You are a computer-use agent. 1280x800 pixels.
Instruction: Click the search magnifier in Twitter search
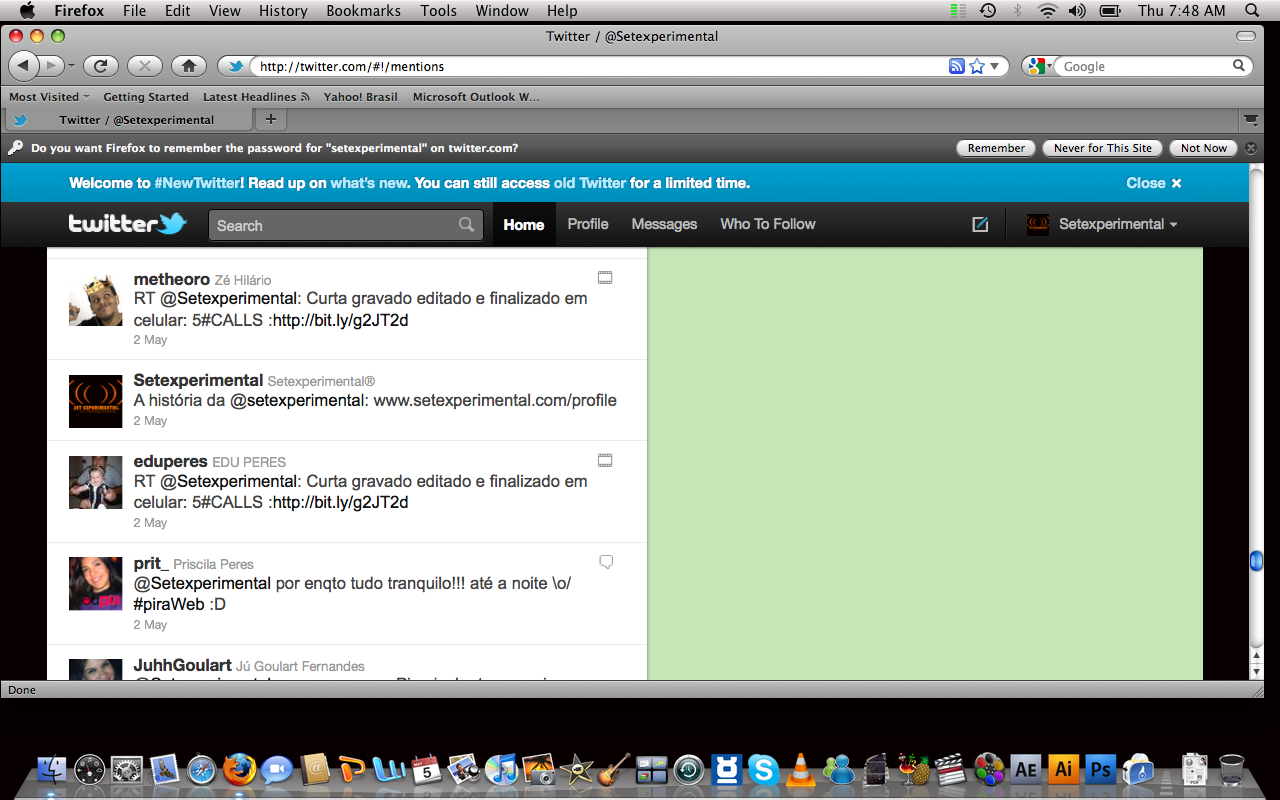tap(466, 225)
